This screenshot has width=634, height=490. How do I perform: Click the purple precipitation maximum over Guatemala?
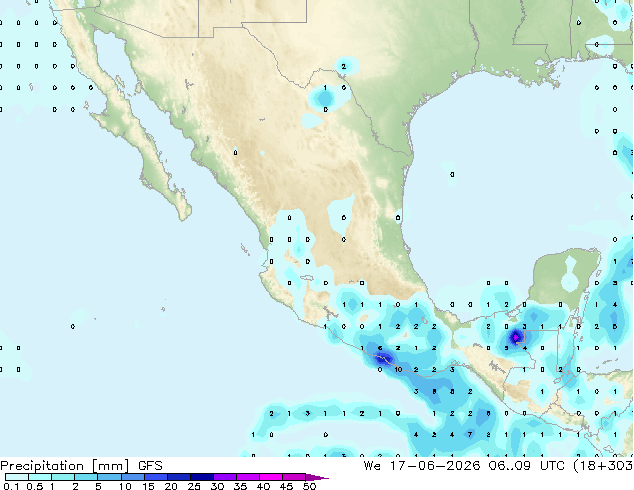click(516, 337)
